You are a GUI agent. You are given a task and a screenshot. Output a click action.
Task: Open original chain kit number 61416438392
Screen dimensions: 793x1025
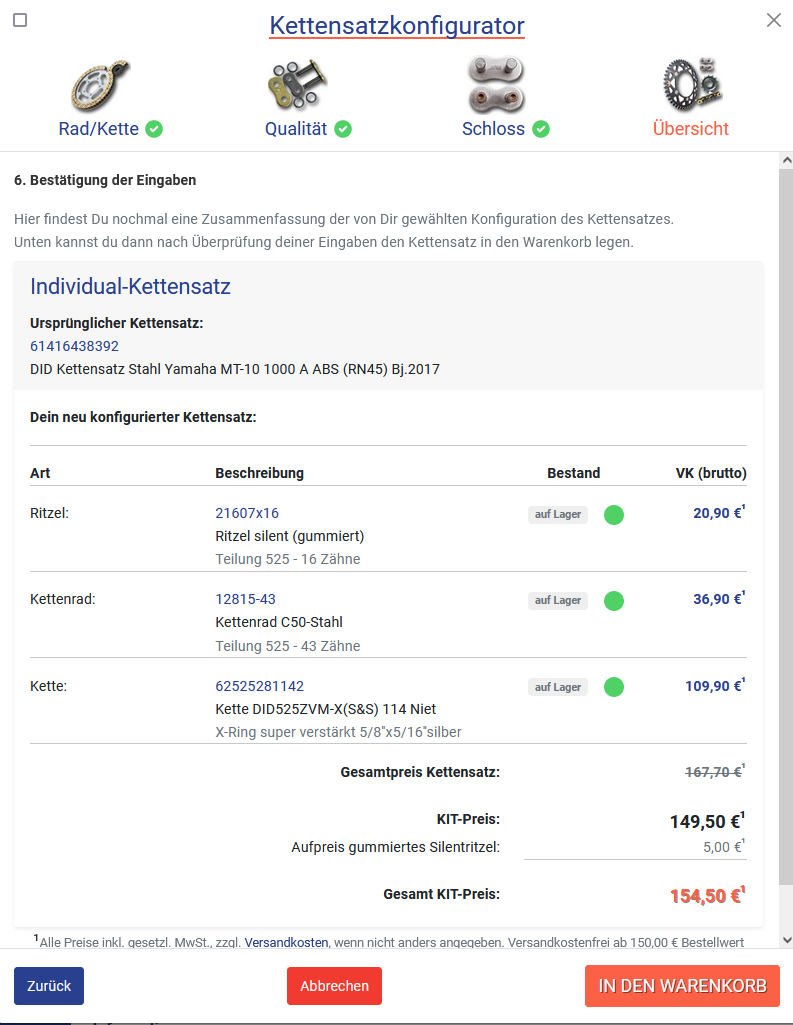(x=74, y=346)
